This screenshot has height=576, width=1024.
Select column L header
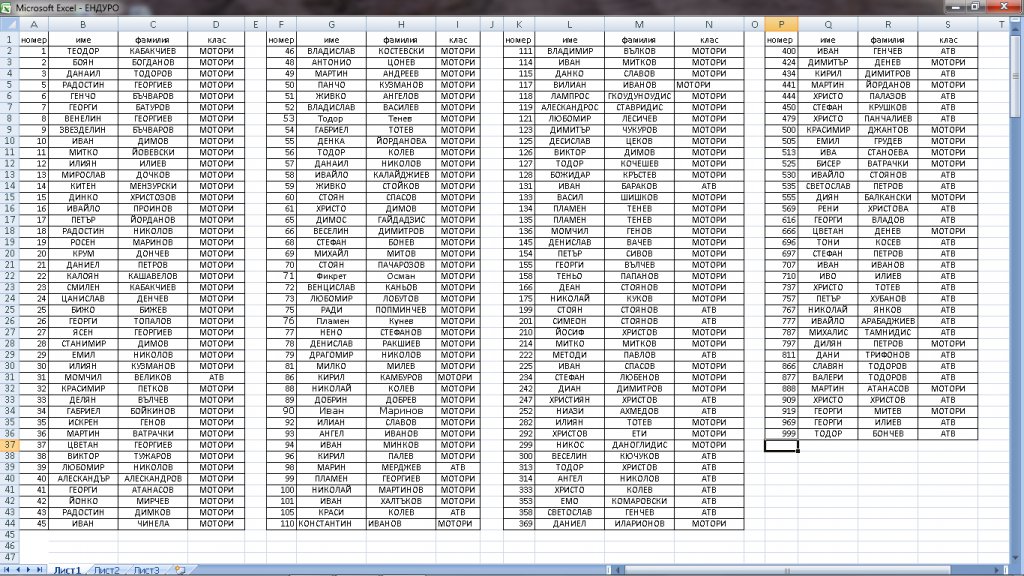pyautogui.click(x=569, y=25)
